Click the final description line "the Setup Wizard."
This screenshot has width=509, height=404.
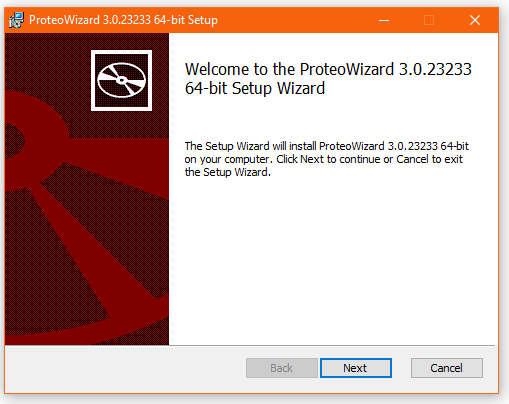pos(228,172)
